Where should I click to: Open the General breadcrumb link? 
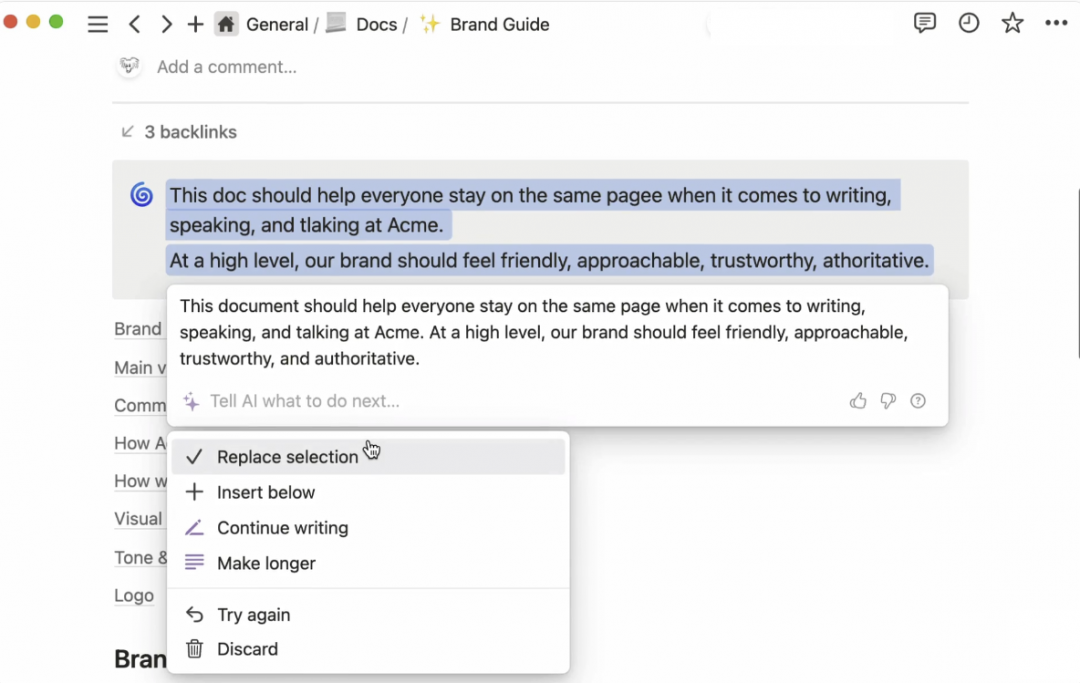pyautogui.click(x=276, y=25)
